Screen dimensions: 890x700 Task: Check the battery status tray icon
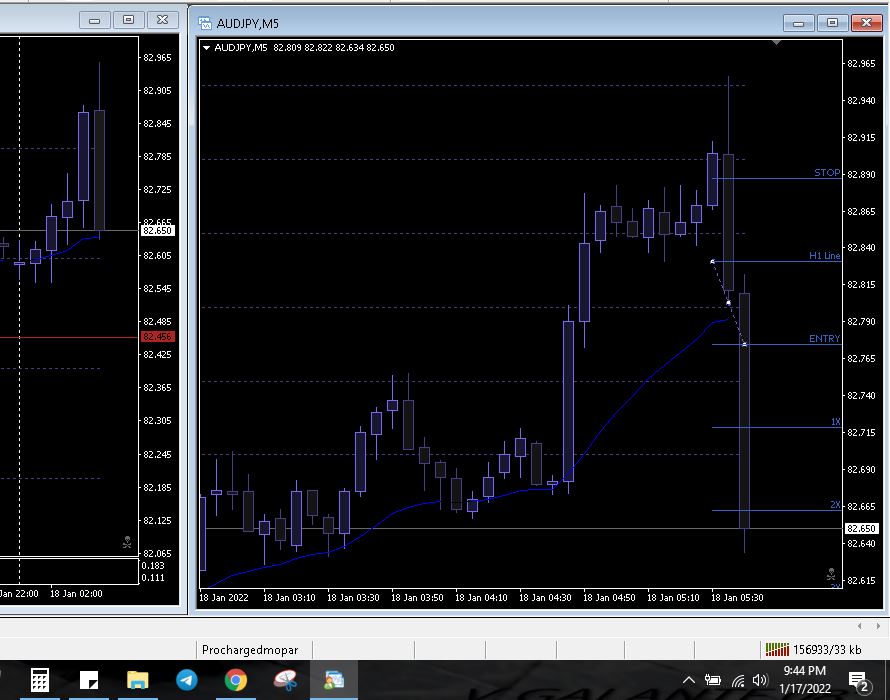pyautogui.click(x=713, y=680)
